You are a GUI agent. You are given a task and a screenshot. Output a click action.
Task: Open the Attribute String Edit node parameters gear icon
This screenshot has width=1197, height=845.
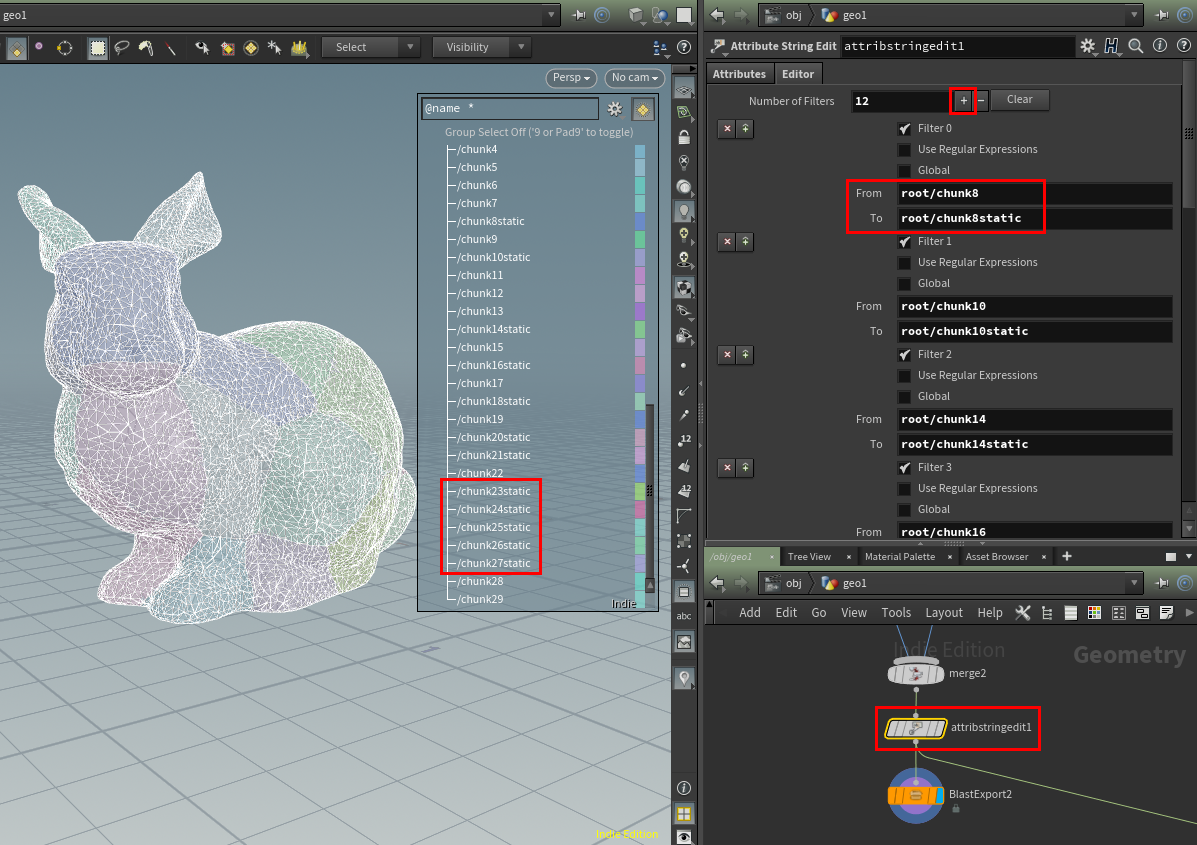point(1089,45)
